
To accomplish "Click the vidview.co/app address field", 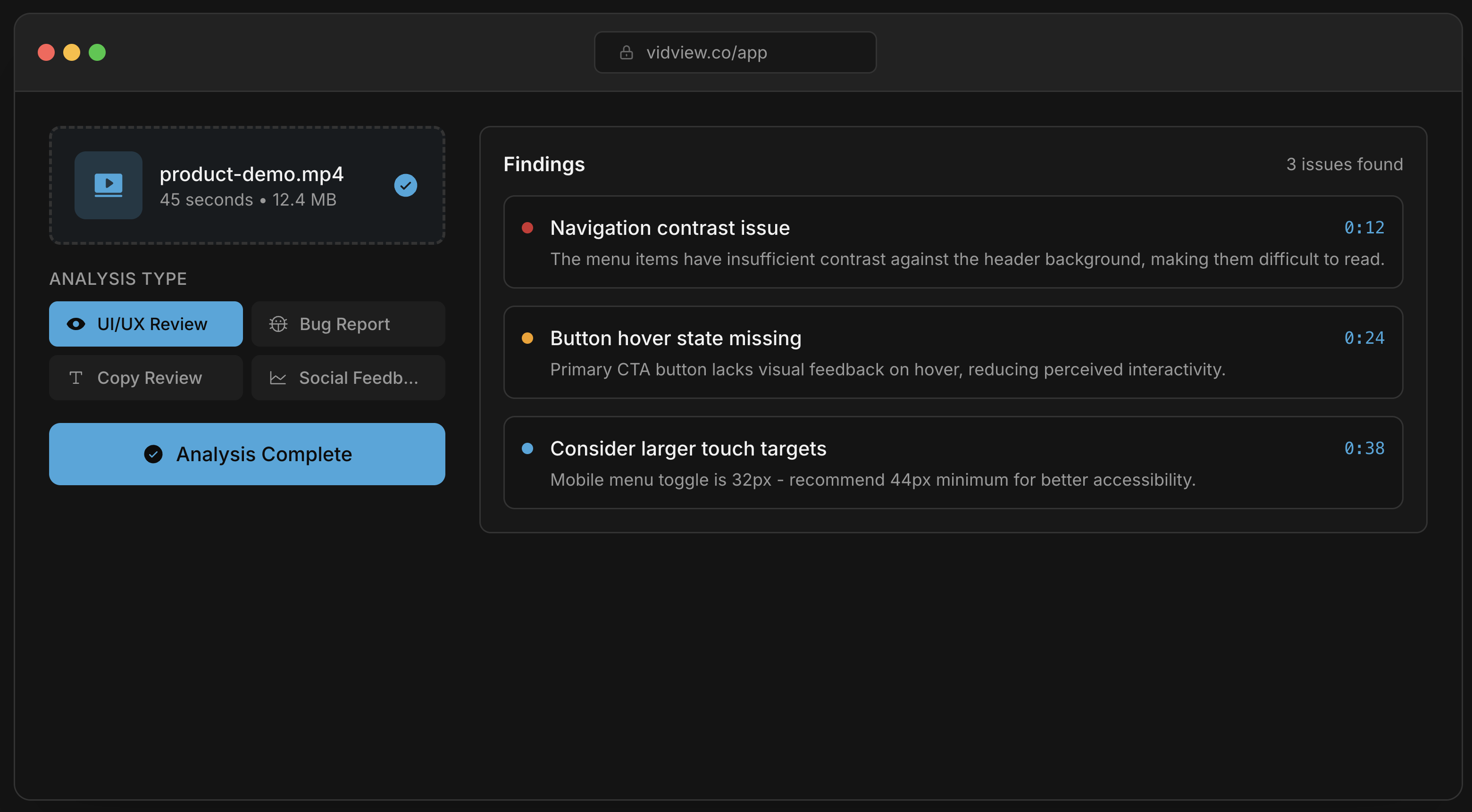I will pos(735,52).
